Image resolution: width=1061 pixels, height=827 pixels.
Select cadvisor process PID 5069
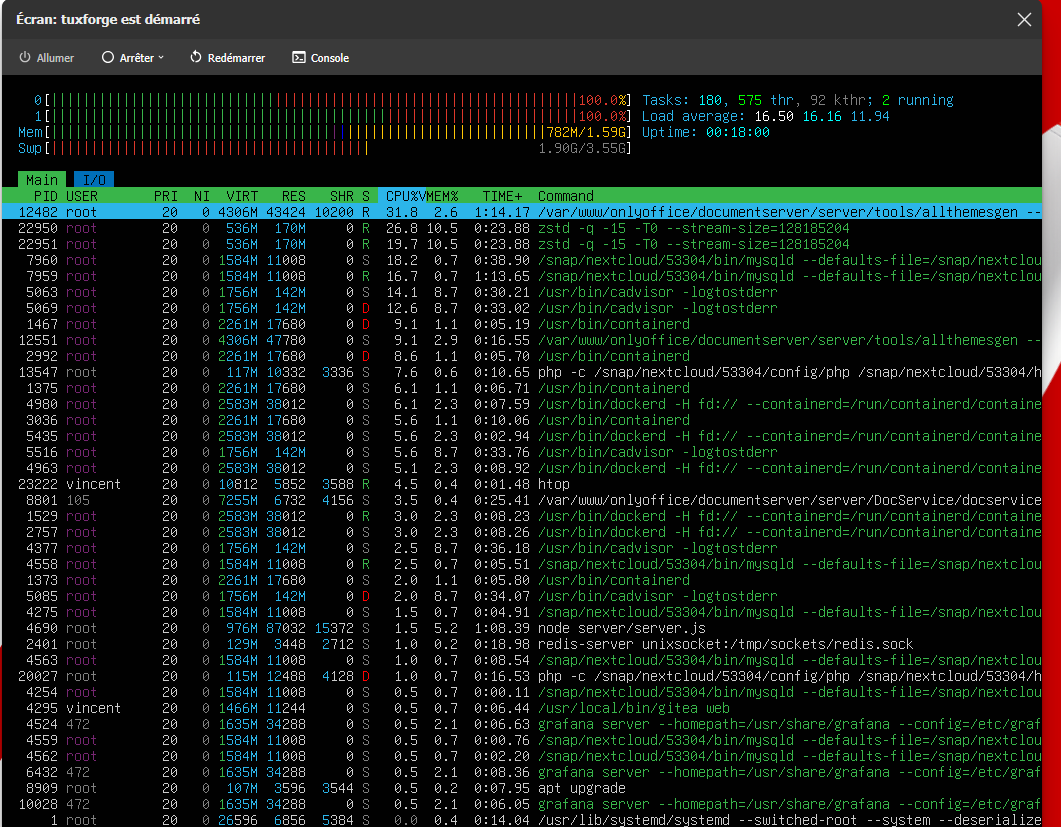[522, 308]
